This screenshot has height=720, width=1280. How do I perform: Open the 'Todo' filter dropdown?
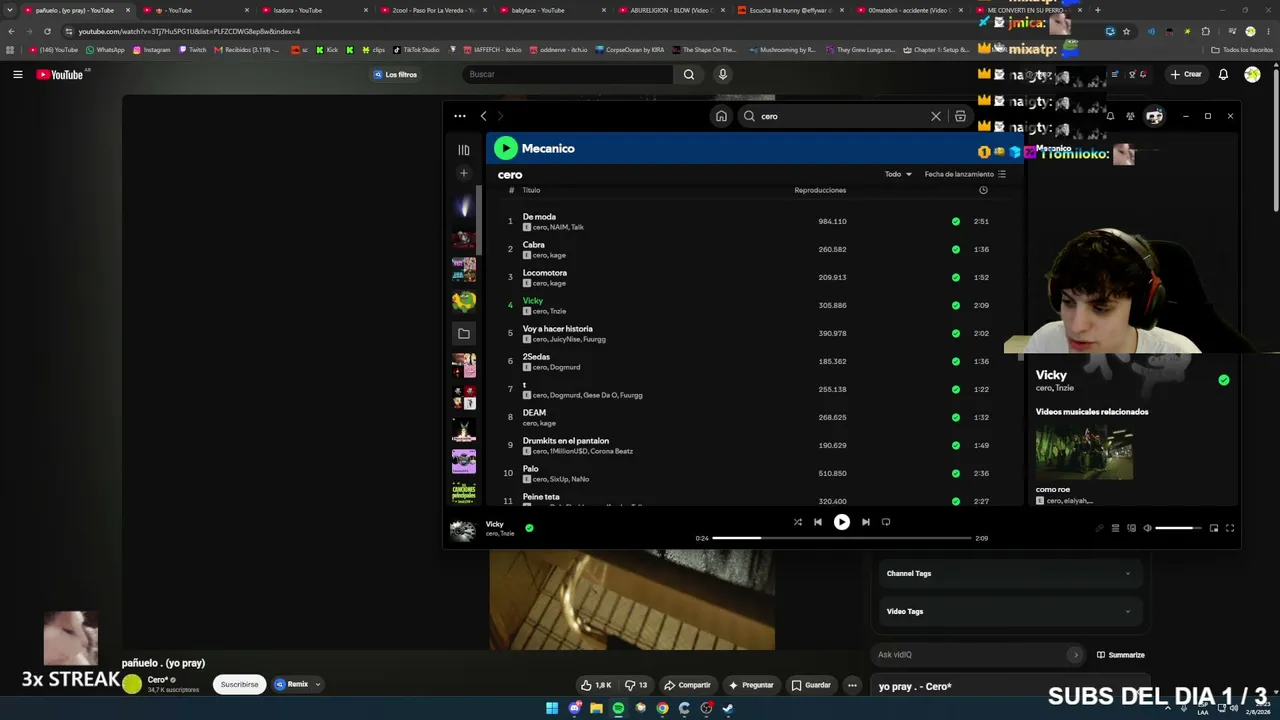coord(898,174)
